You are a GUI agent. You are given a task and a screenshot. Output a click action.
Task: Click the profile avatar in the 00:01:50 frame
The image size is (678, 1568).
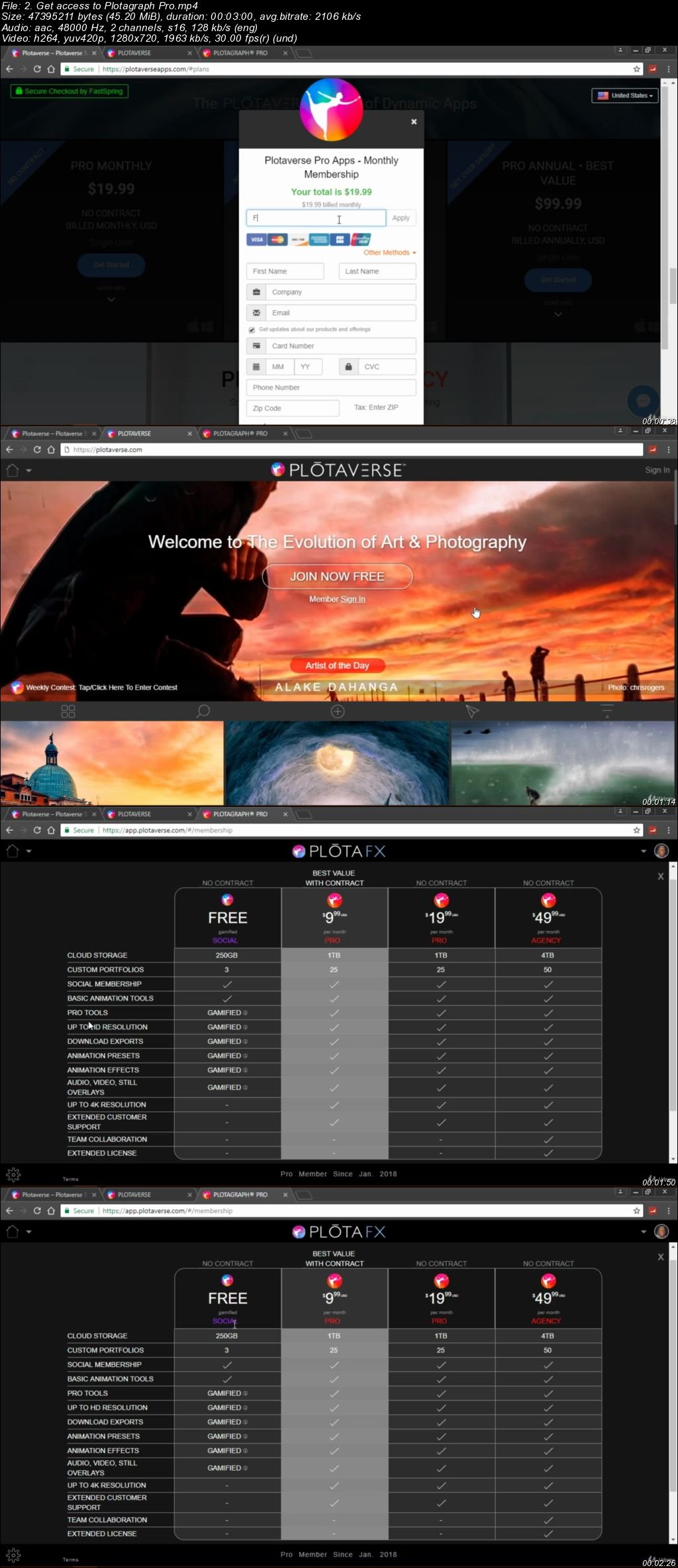pos(661,851)
